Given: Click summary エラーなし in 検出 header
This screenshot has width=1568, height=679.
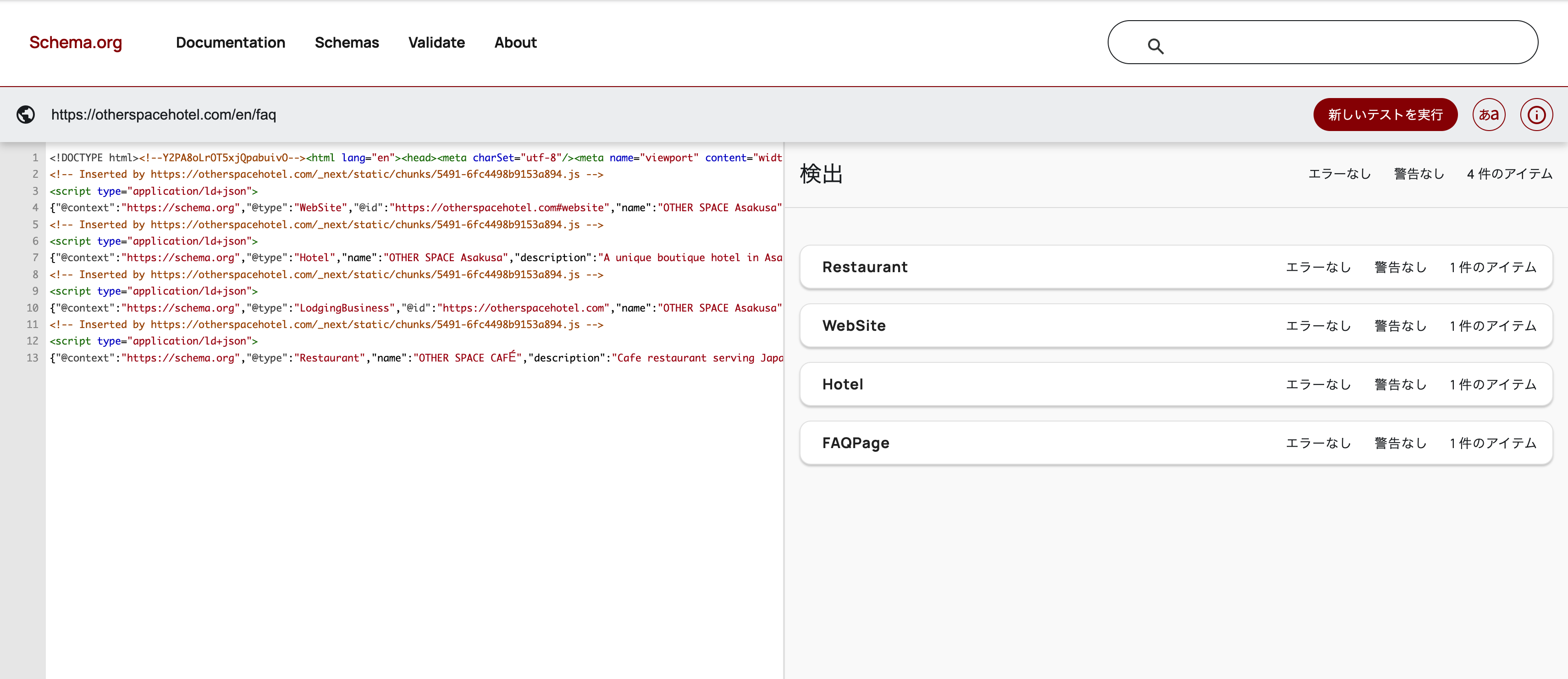Looking at the screenshot, I should pos(1339,174).
